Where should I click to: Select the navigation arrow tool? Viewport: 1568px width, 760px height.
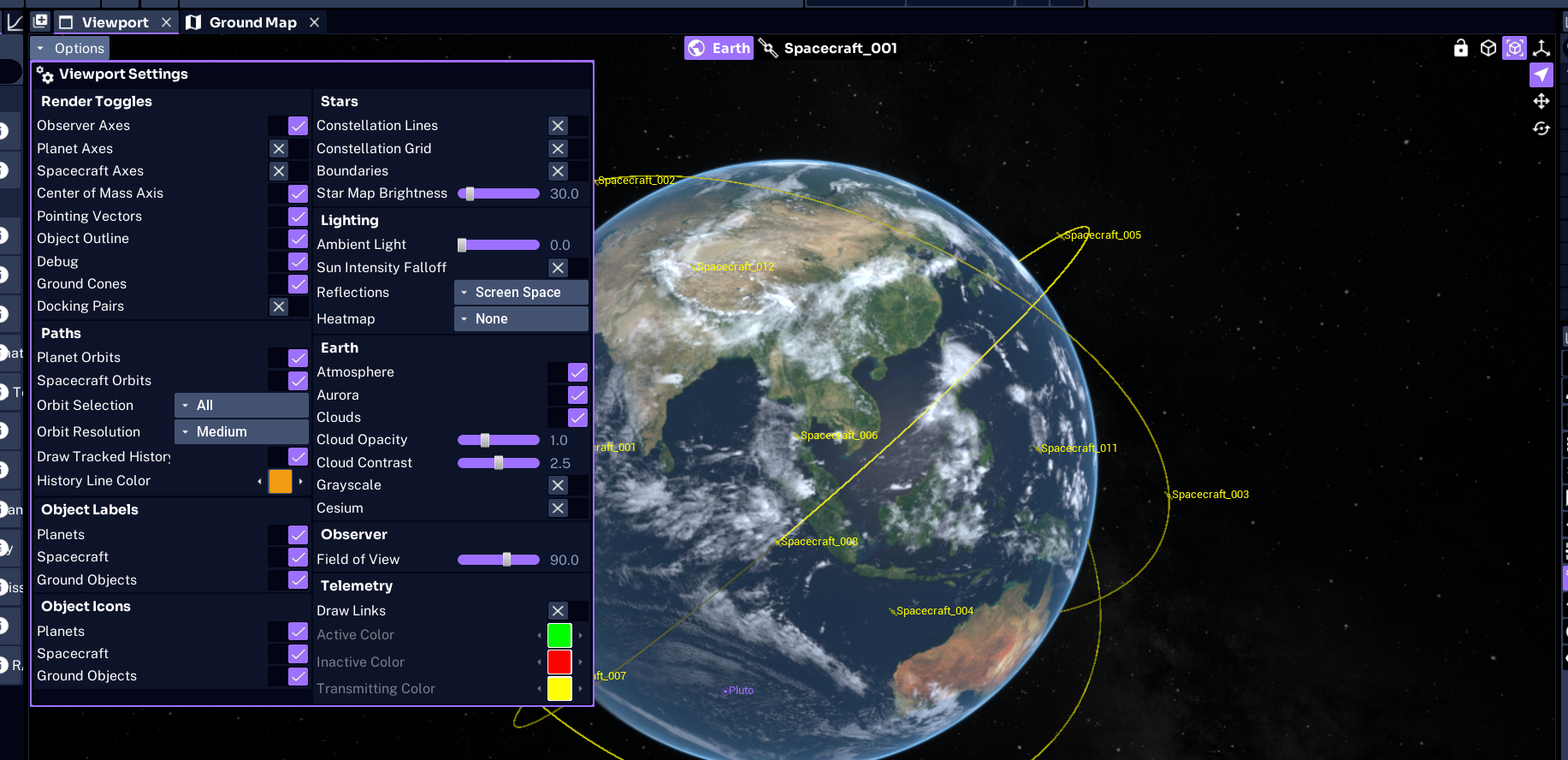(1541, 74)
